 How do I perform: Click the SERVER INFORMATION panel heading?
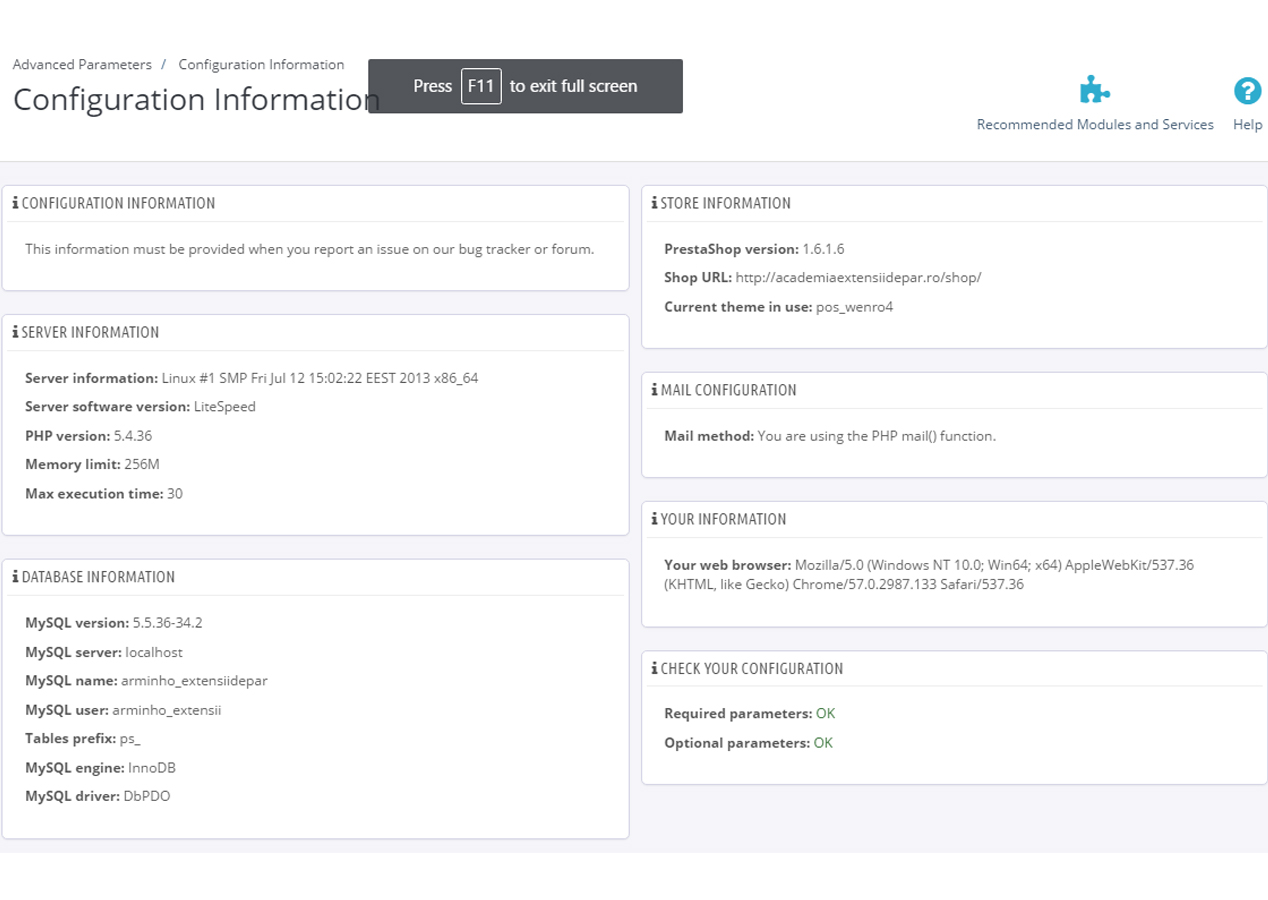coord(90,332)
